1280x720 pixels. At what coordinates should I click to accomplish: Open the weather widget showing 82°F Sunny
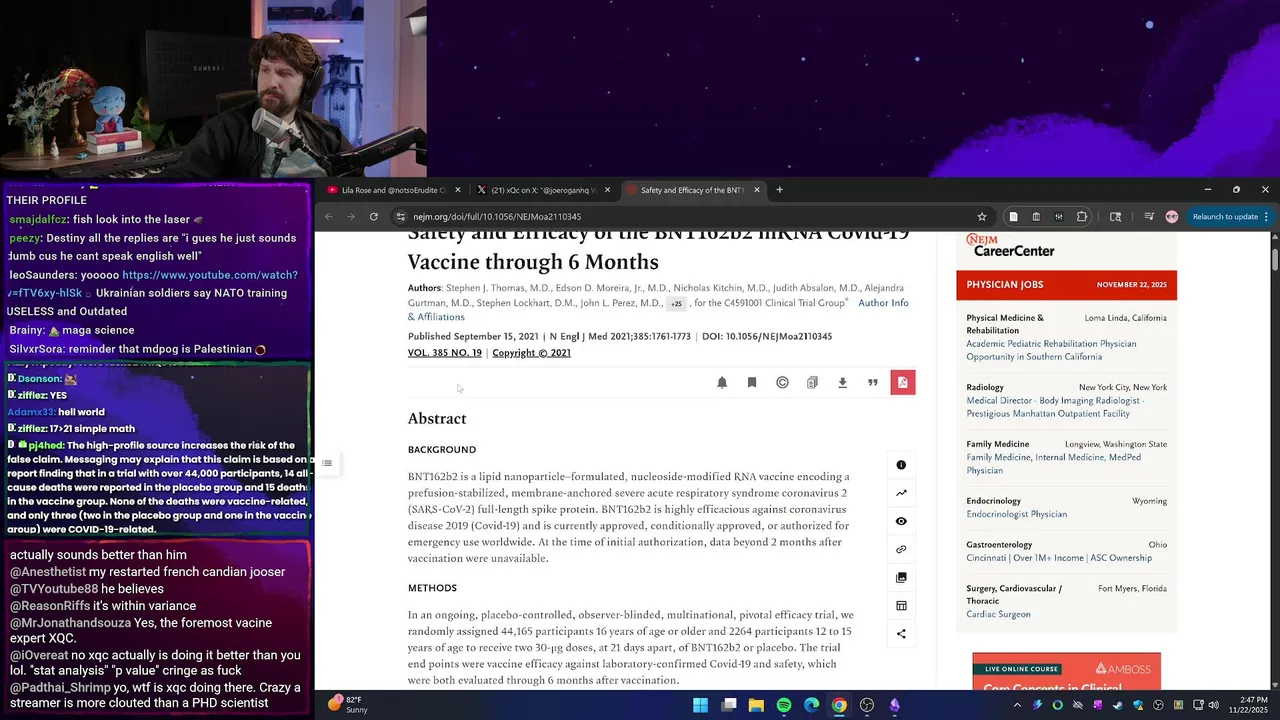click(347, 704)
